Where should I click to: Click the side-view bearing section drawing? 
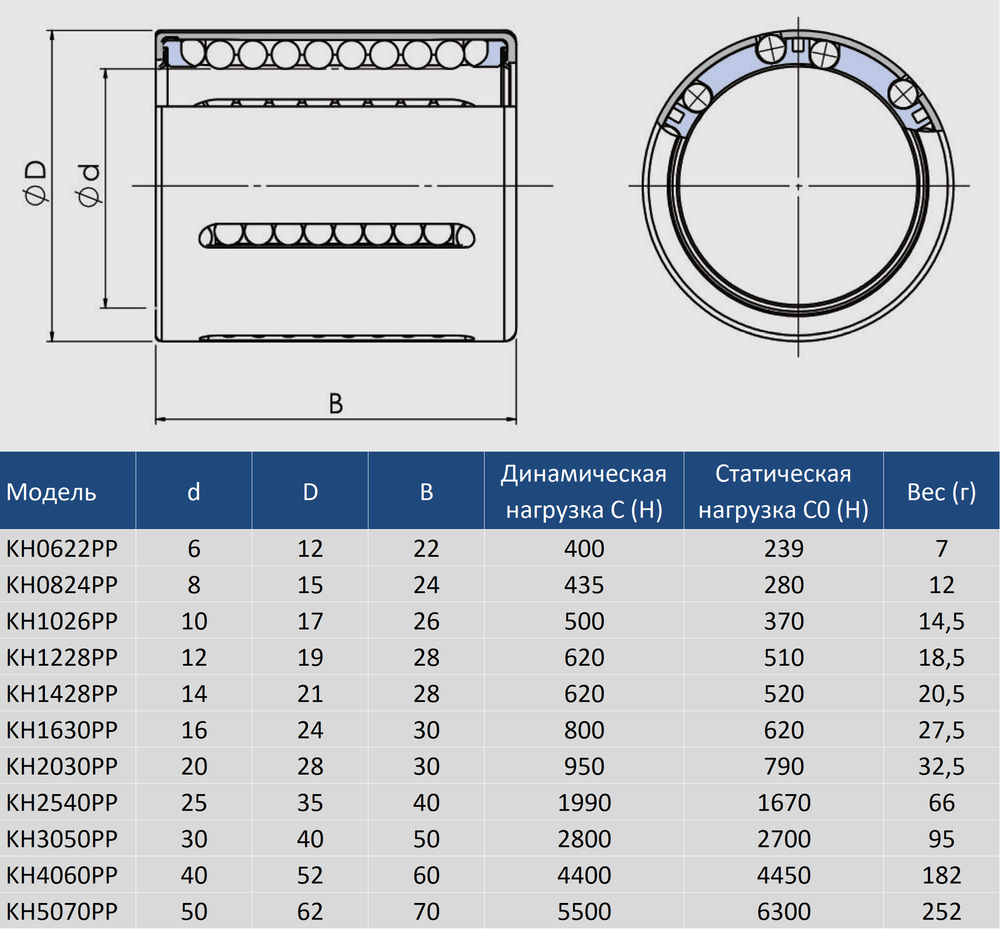335,186
